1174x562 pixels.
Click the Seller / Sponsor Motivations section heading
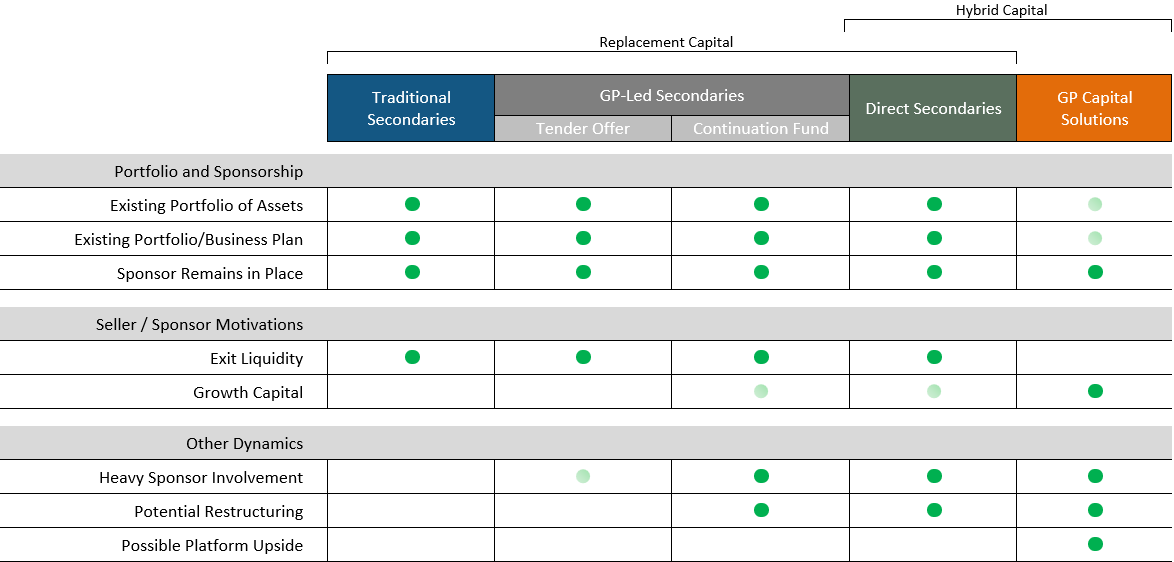199,324
